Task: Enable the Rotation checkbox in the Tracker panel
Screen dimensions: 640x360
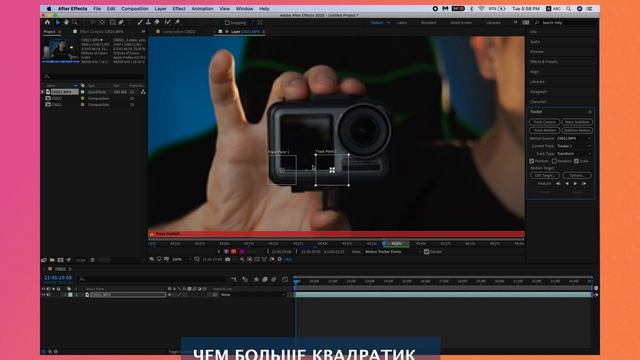Action: pos(554,161)
